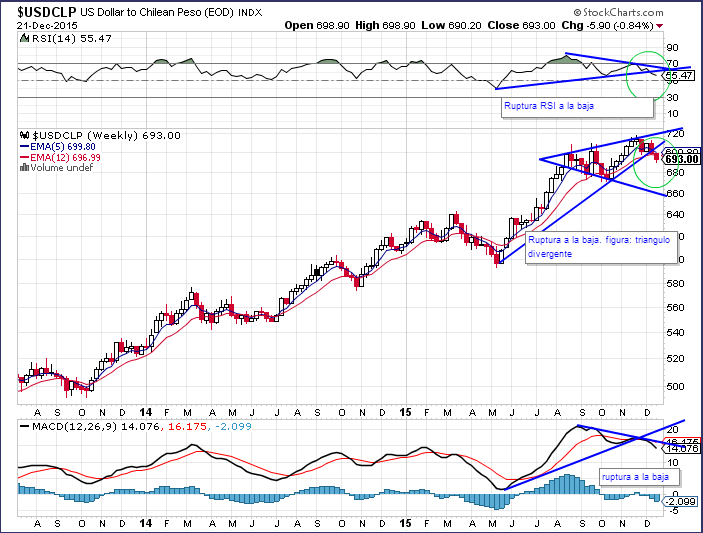Click the MACD(12,26,9) 14.076 label
The height and width of the screenshot is (533, 703).
(90, 426)
